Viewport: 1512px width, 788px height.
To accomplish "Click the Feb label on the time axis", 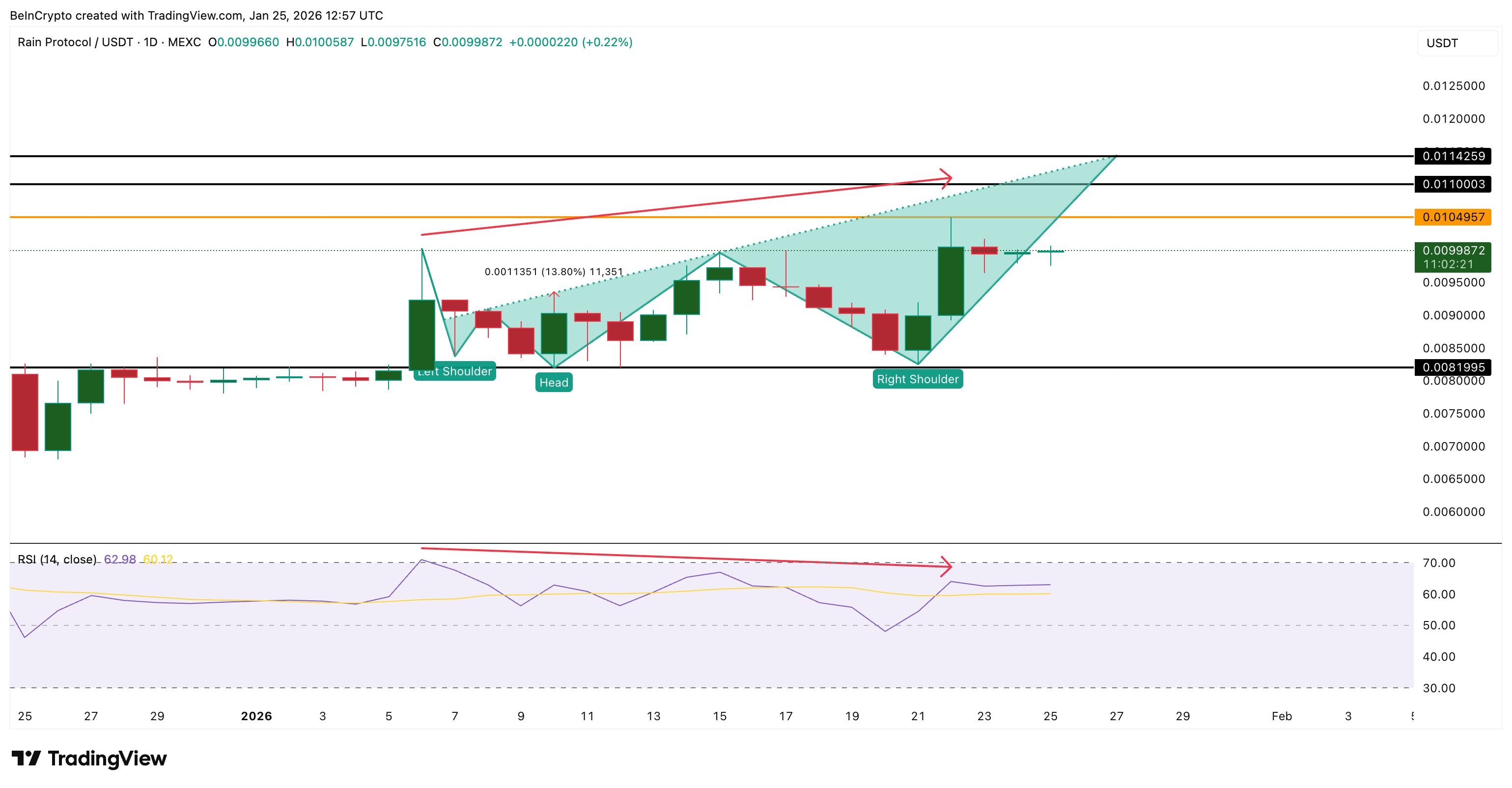I will pyautogui.click(x=1283, y=716).
